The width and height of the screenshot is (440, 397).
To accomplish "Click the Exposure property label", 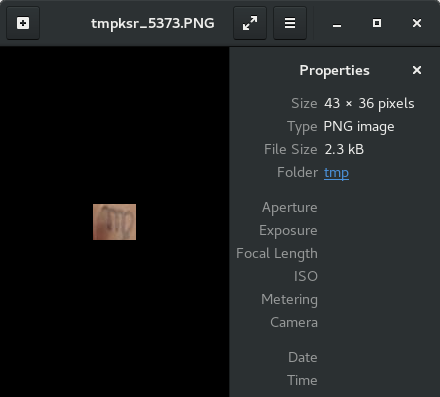I will coord(288,231).
